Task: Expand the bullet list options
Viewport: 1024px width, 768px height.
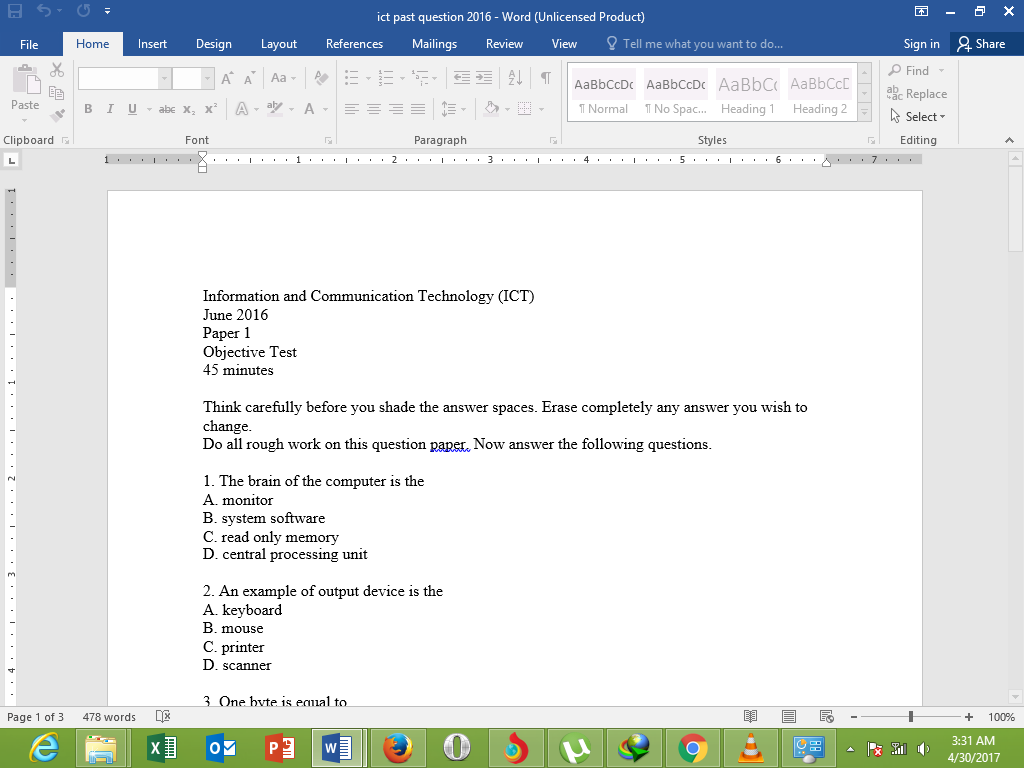Action: 367,77
